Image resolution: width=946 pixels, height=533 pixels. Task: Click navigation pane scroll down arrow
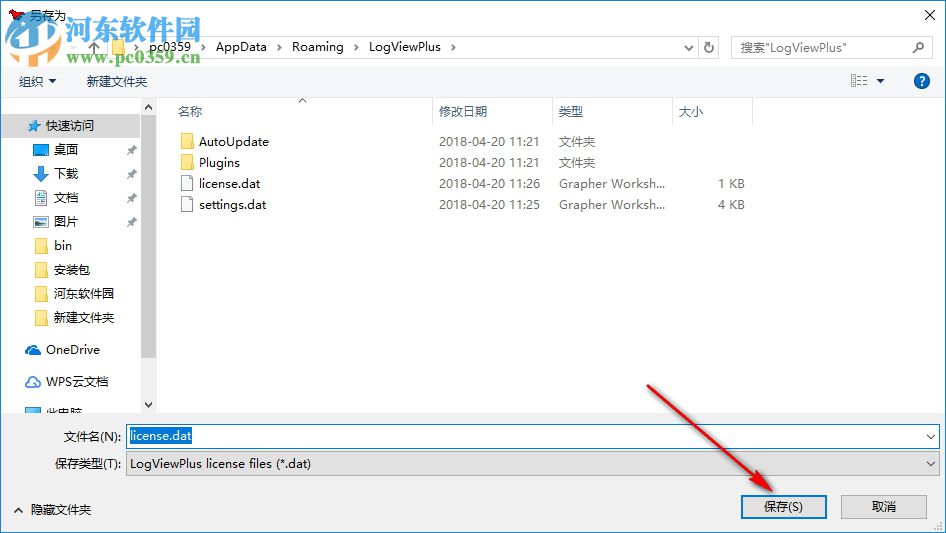coord(148,405)
